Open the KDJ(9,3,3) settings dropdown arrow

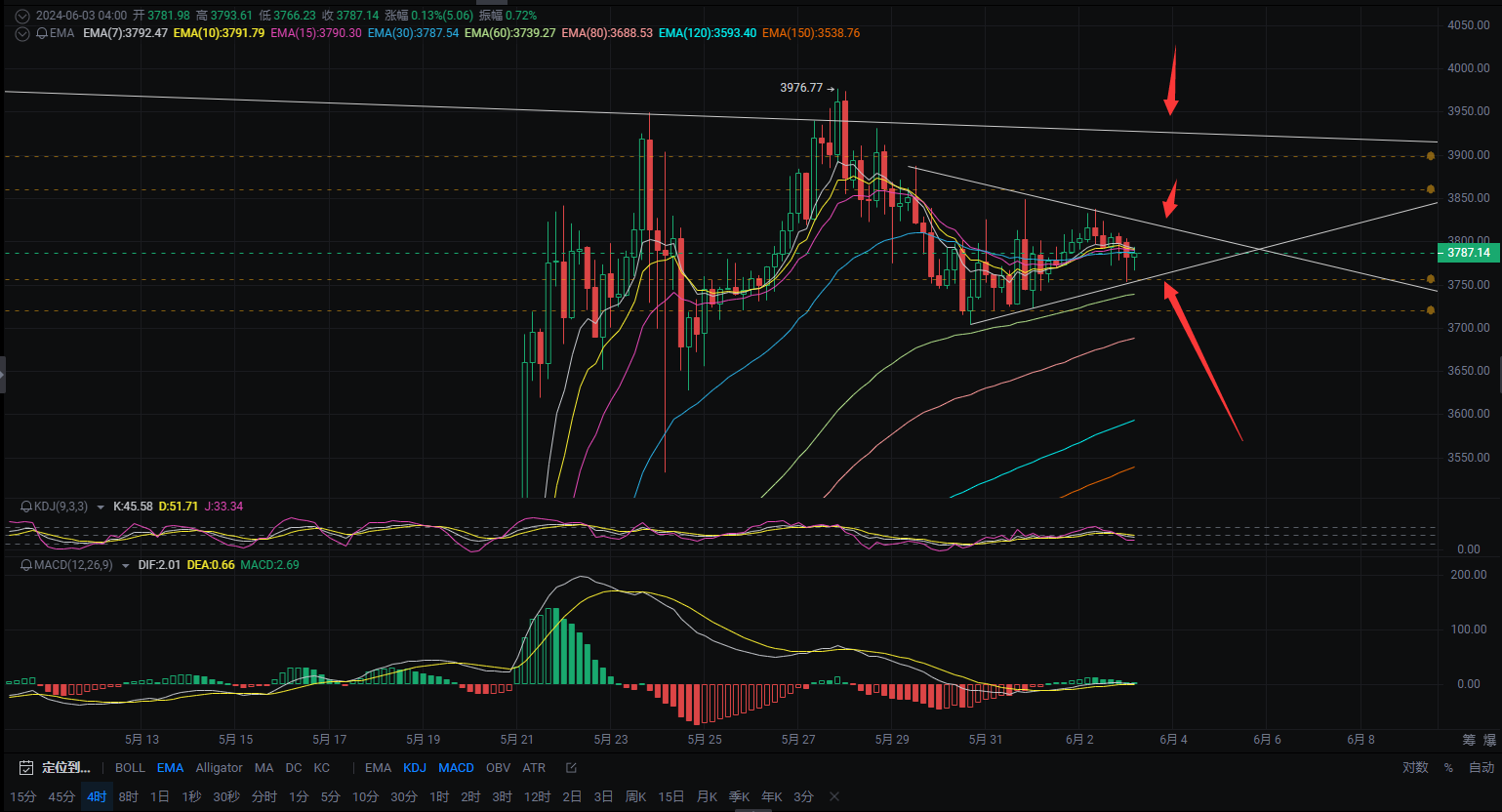coord(101,507)
